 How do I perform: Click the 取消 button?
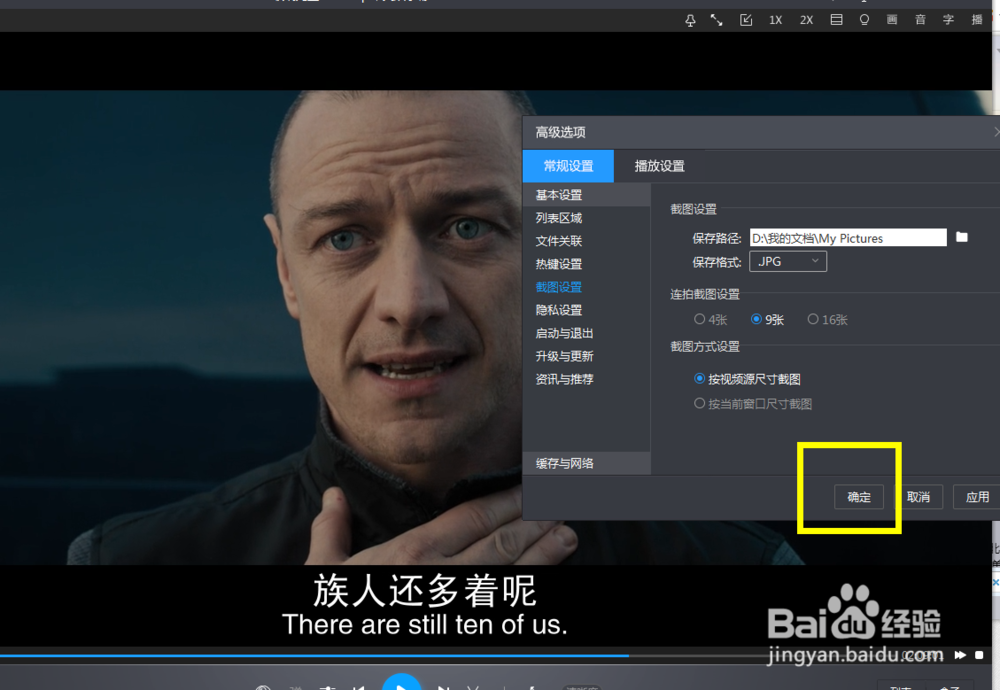pyautogui.click(x=918, y=497)
